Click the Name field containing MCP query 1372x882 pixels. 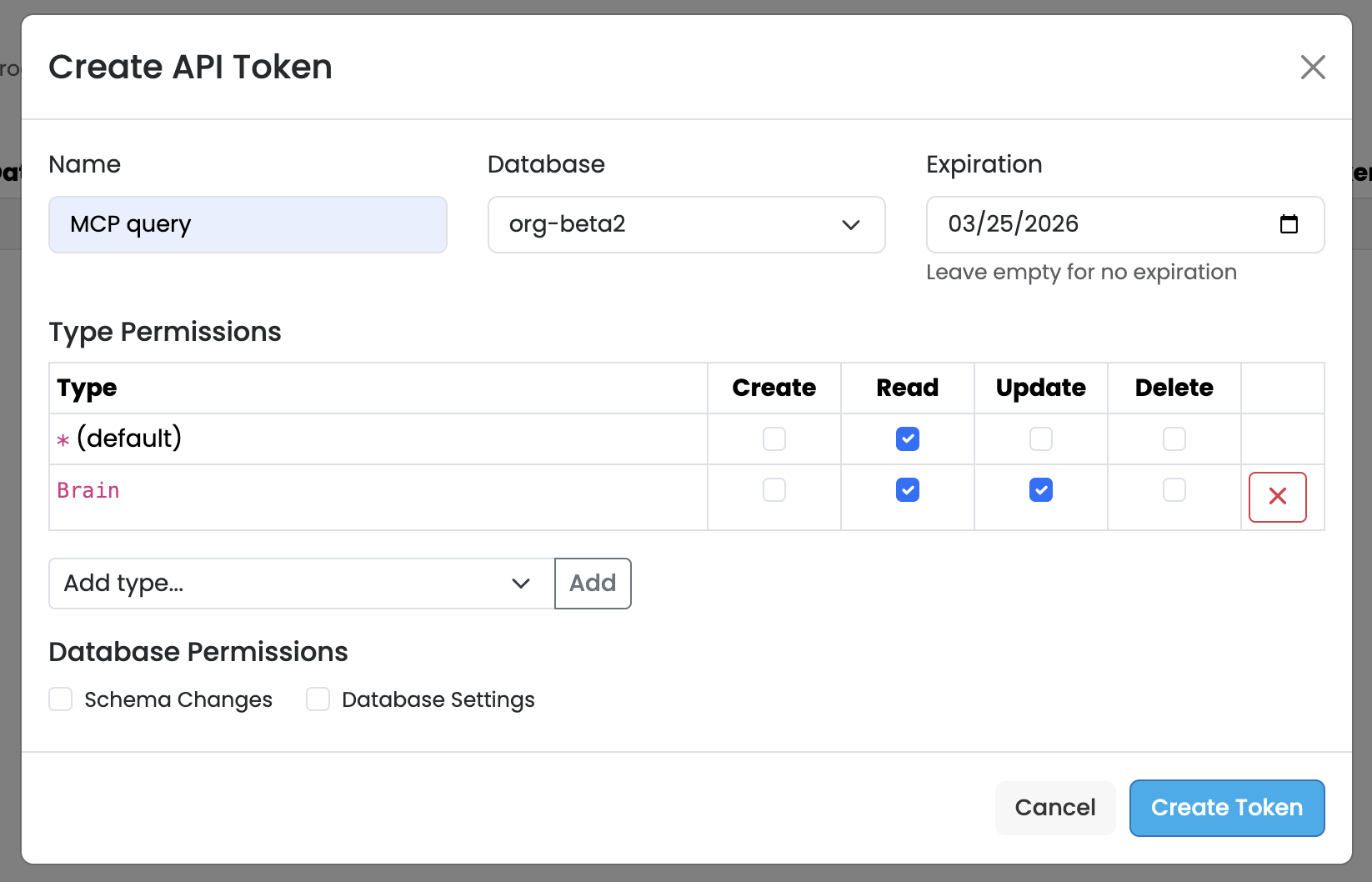248,224
